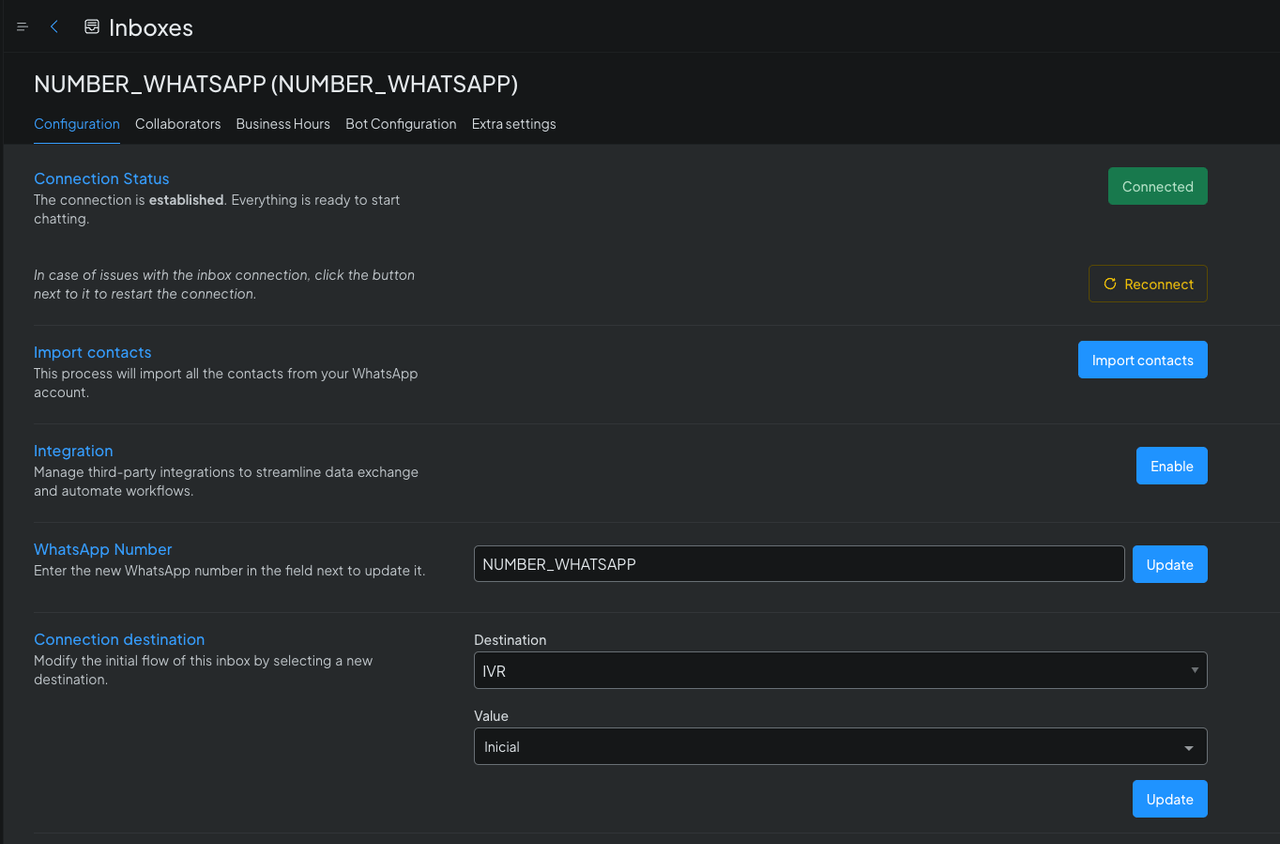The width and height of the screenshot is (1280, 844).
Task: Enable third-party integration
Action: click(1171, 466)
